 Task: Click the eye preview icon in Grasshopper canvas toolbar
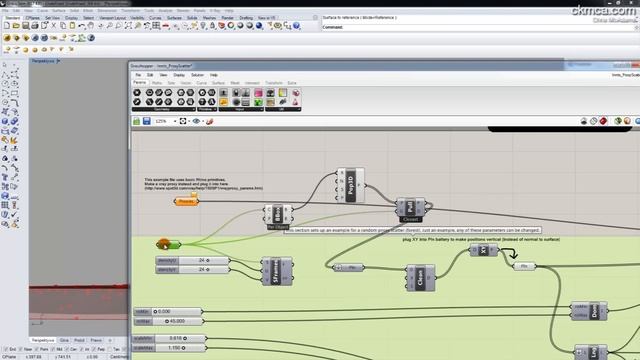pyautogui.click(x=196, y=121)
